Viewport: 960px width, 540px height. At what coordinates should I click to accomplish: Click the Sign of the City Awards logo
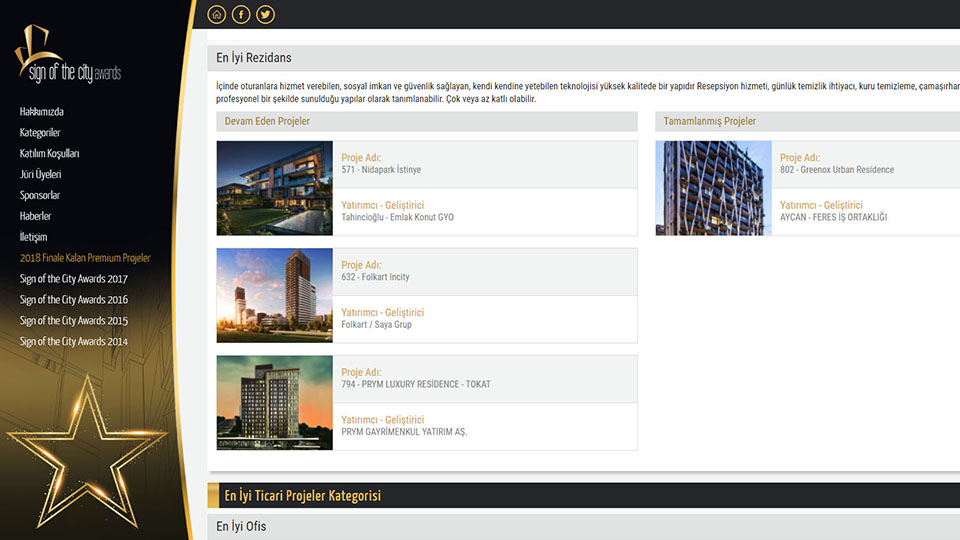point(67,54)
